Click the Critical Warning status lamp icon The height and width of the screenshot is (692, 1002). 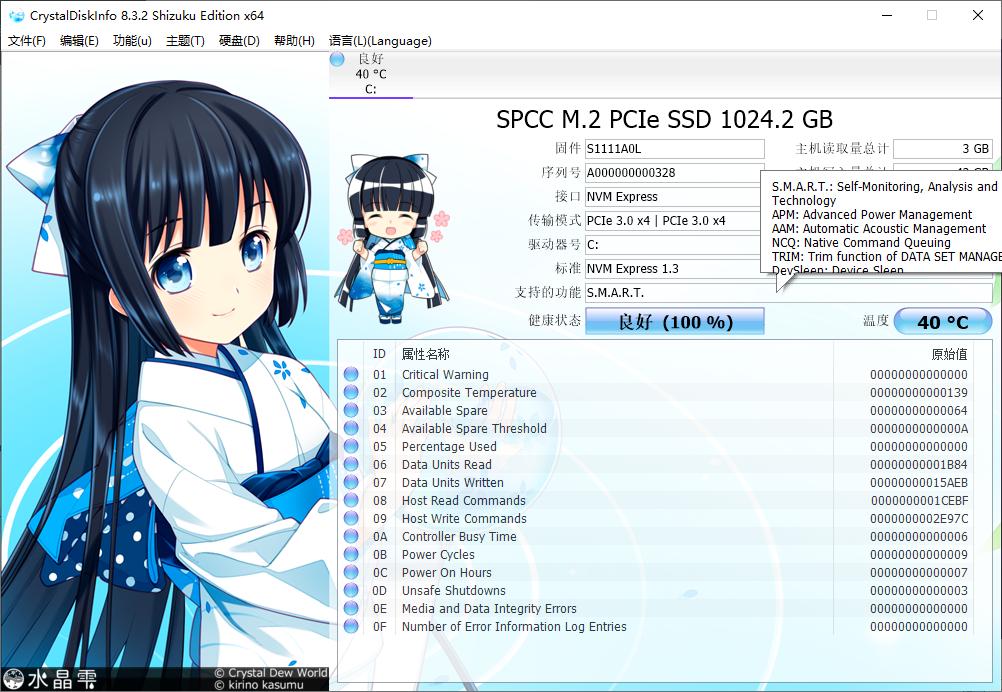[x=351, y=374]
